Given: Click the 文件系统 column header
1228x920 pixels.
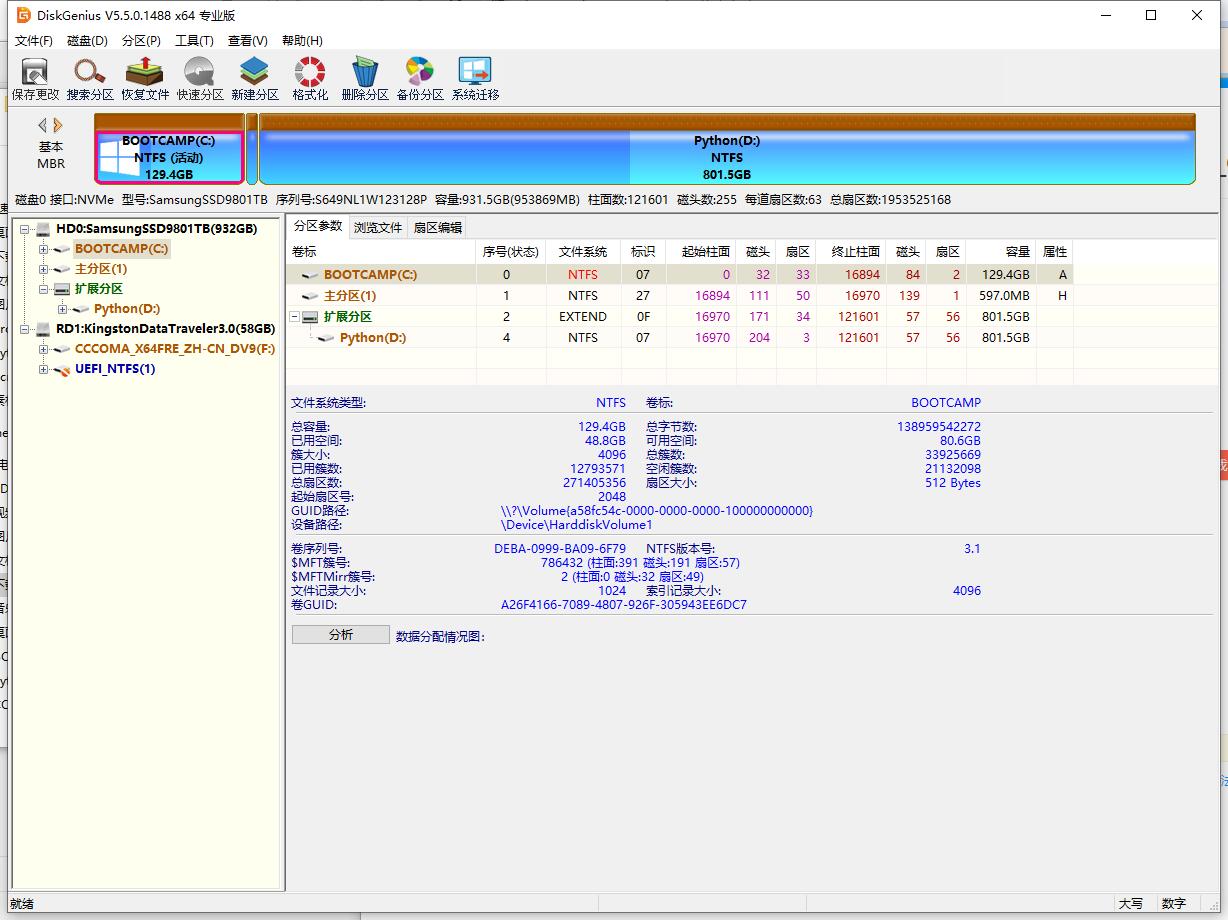Looking at the screenshot, I should click(582, 252).
